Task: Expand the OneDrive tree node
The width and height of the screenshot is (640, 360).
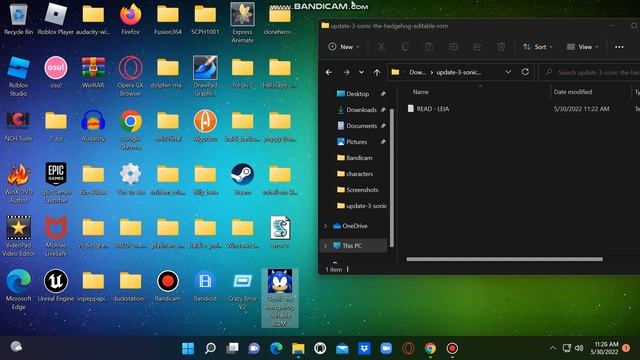Action: click(325, 226)
